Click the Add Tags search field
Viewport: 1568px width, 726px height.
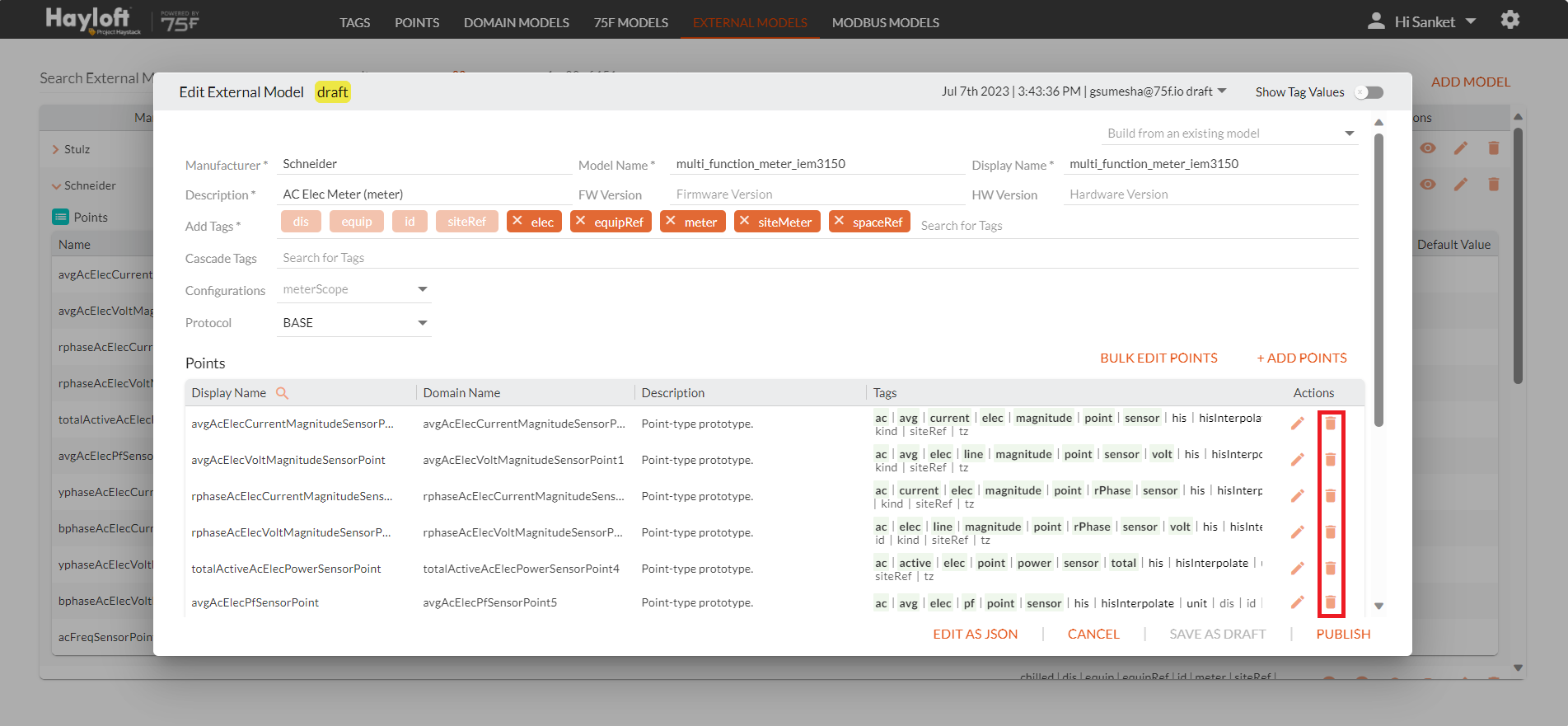1137,226
